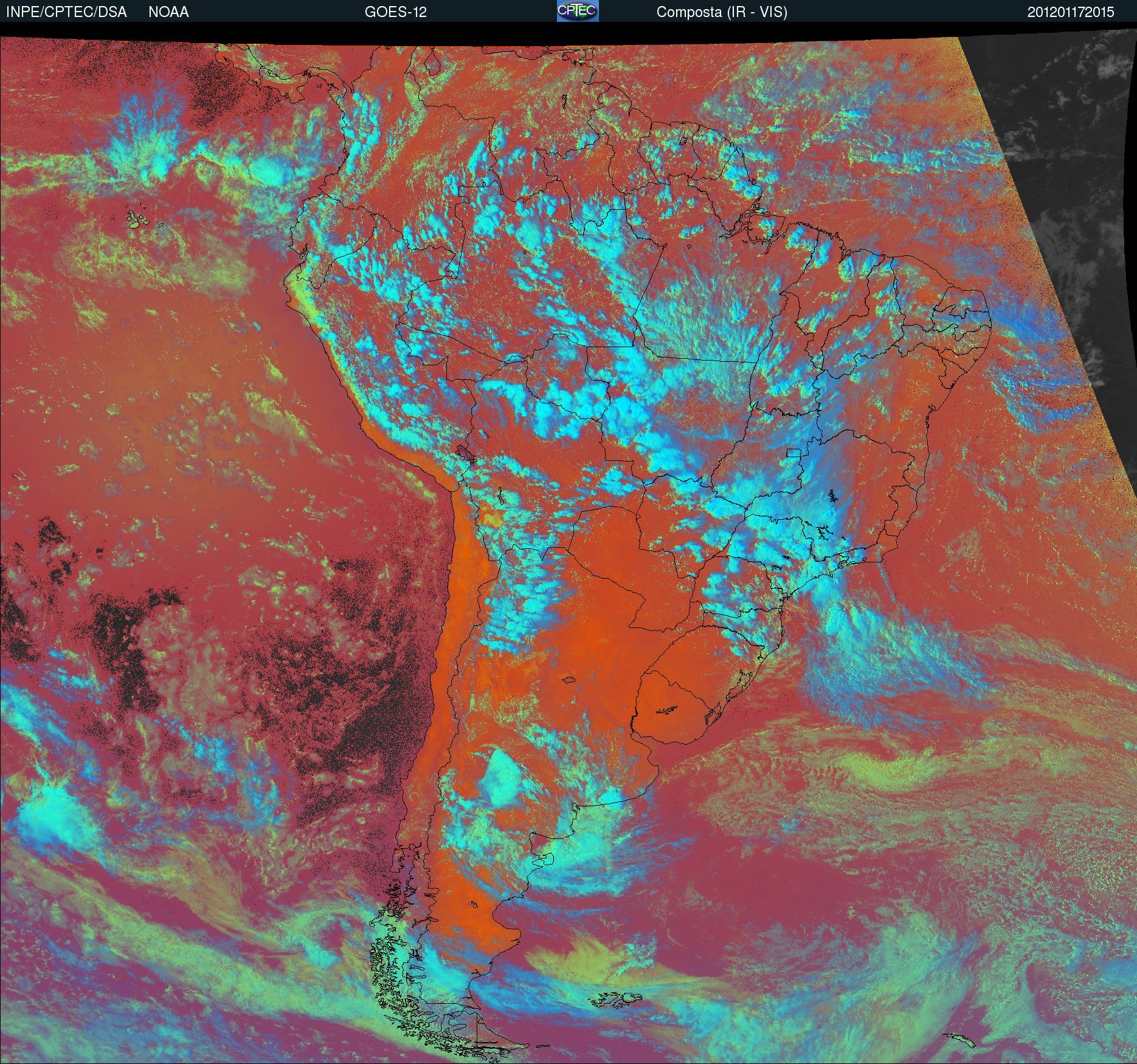Click the NOAA label in header
The width and height of the screenshot is (1137, 1064).
pos(168,12)
